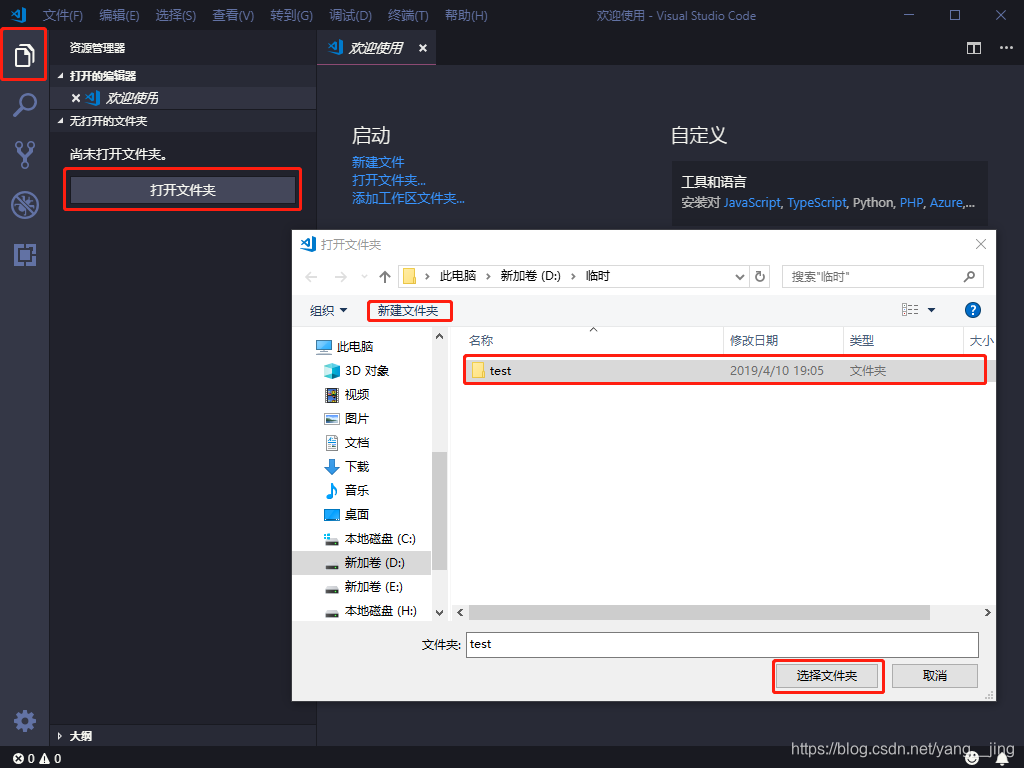Expand the chevron after 此电脑 breadcrumb
This screenshot has height=768, width=1024.
point(488,276)
